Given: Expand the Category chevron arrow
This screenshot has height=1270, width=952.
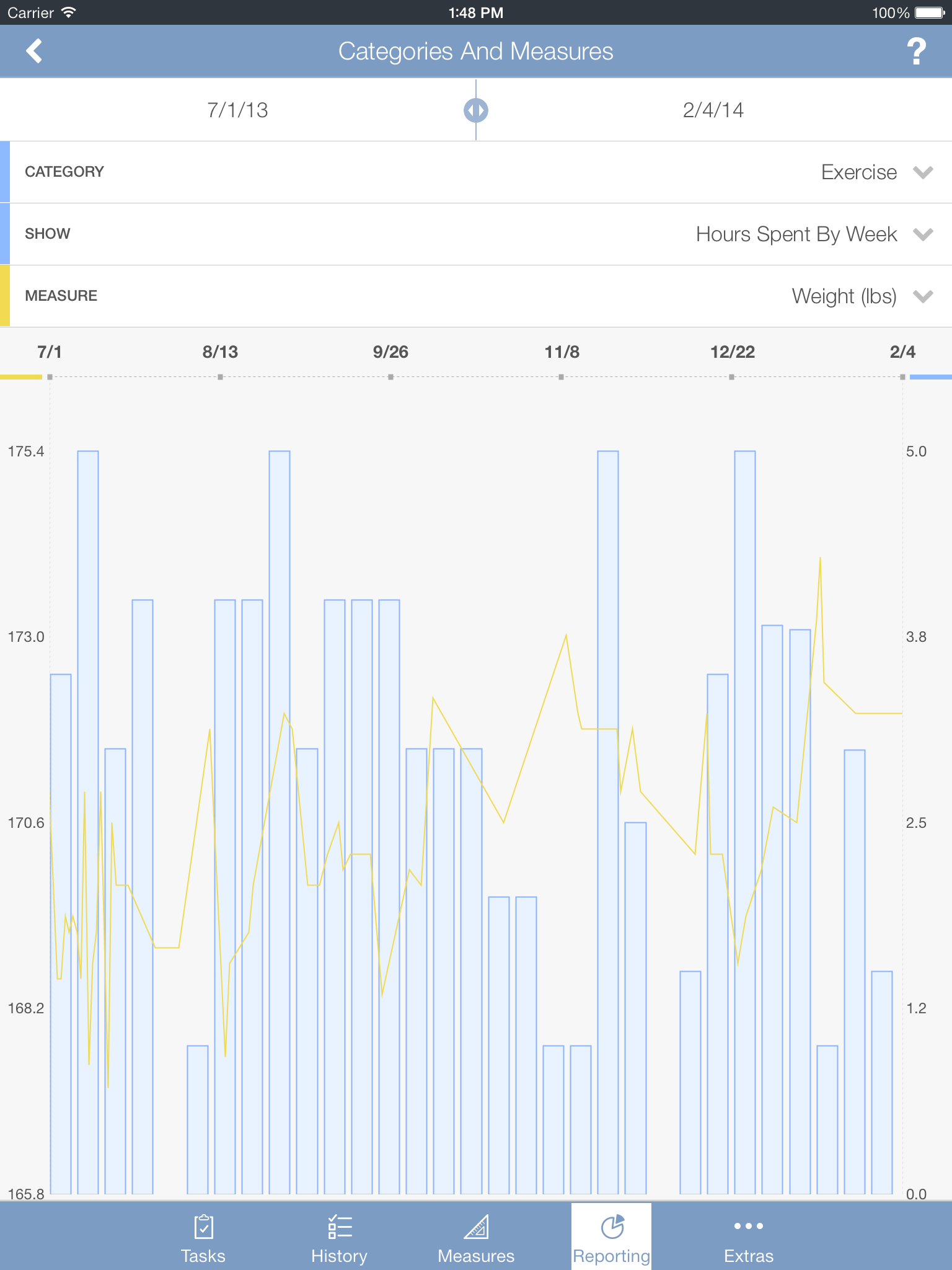Looking at the screenshot, I should coord(923,172).
